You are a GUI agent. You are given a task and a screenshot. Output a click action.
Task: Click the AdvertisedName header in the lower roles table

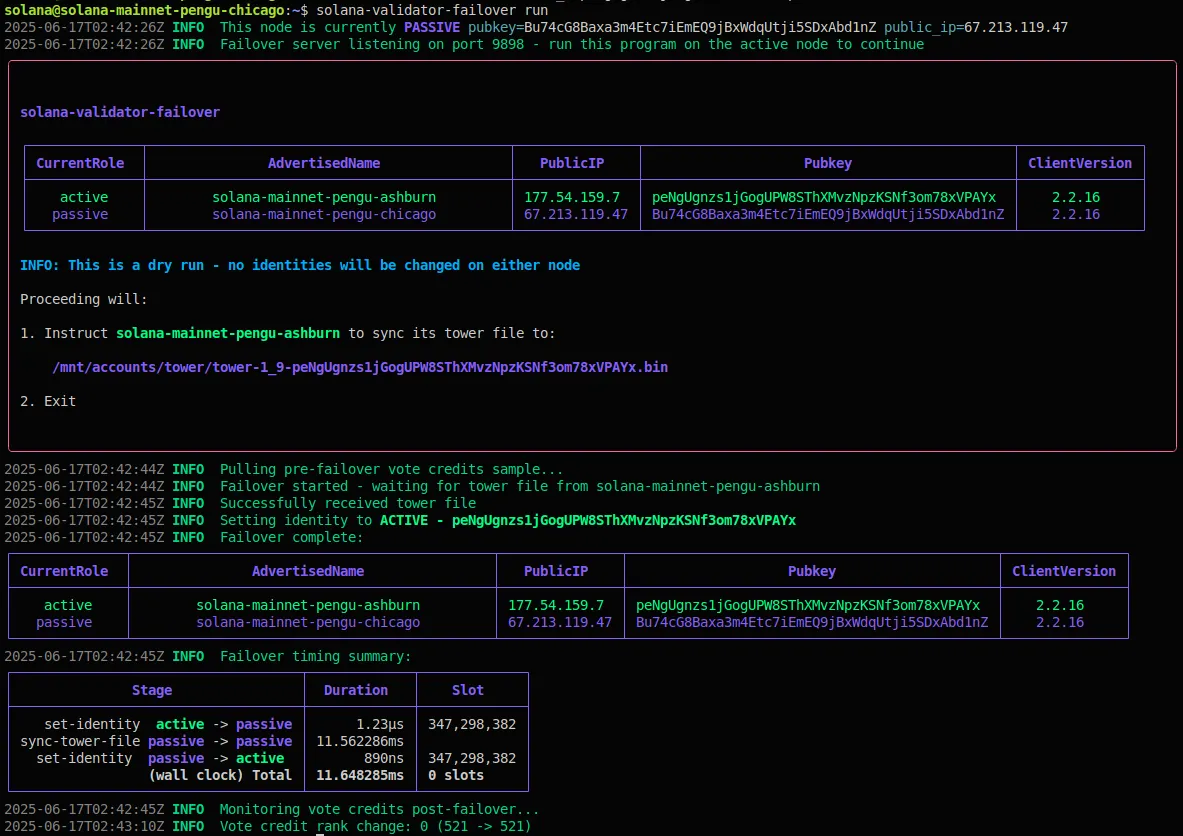[x=308, y=571]
